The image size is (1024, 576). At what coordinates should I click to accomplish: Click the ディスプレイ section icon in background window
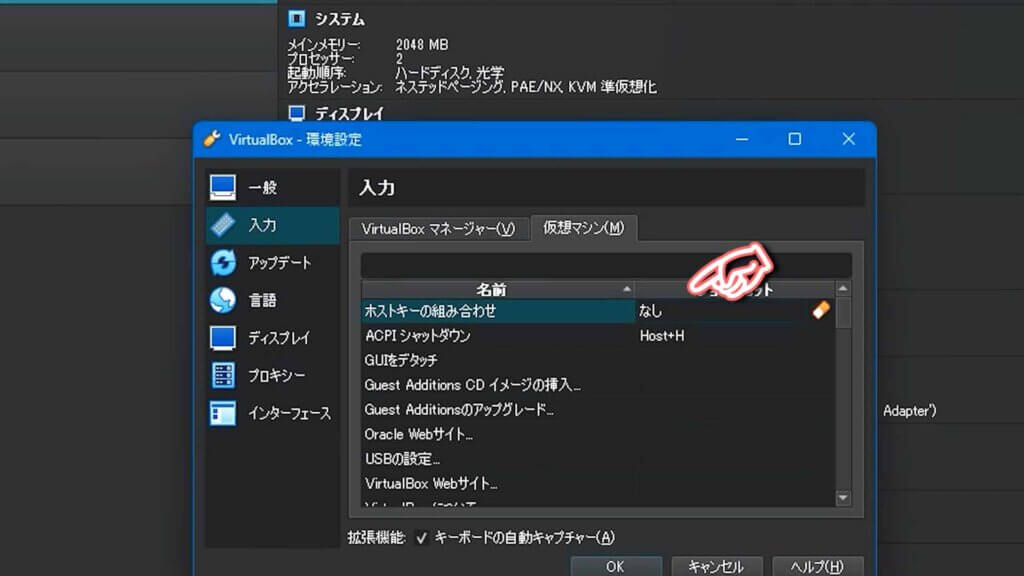(296, 114)
